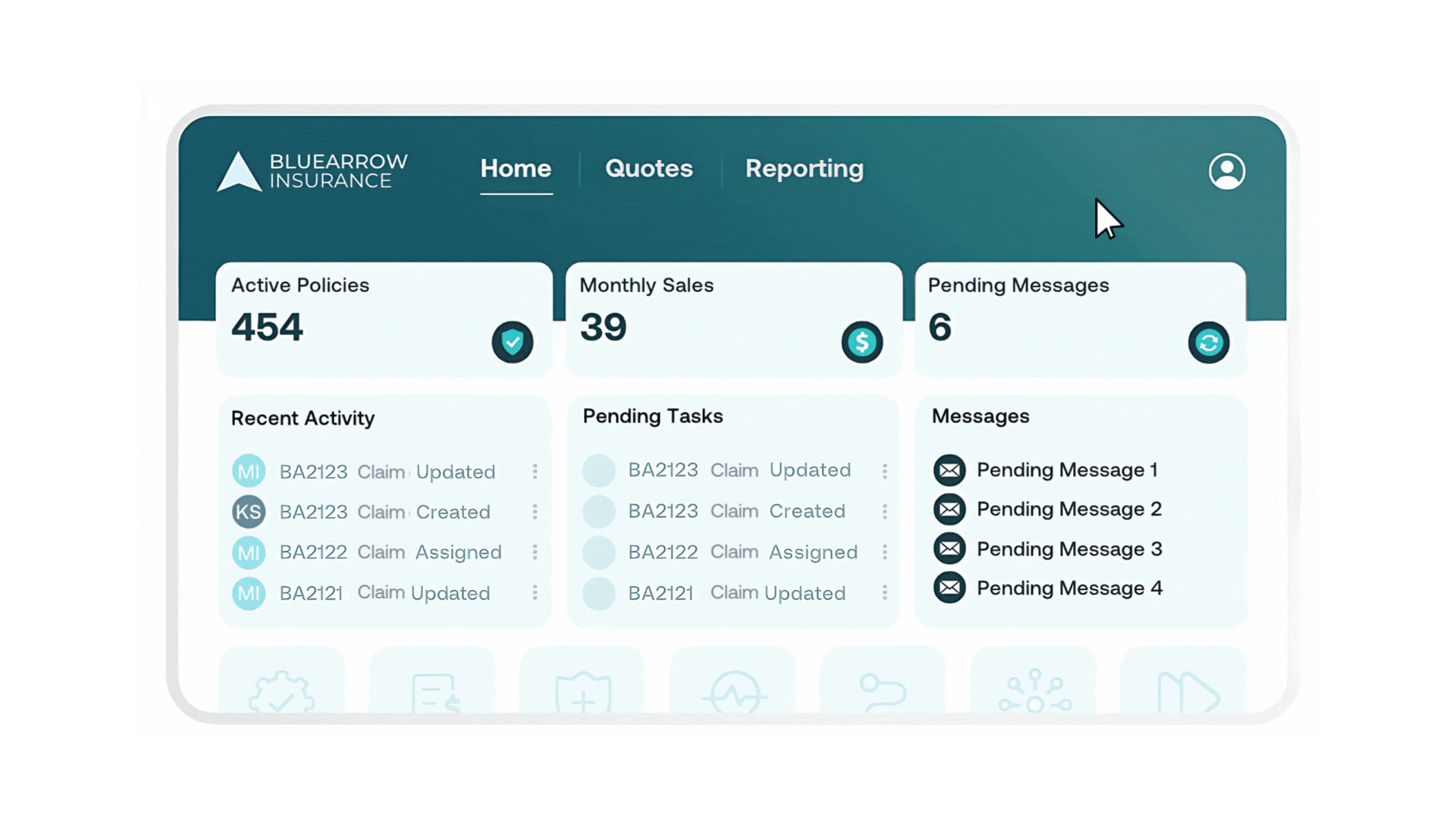
Task: Open the shield with plus tile
Action: 582,681
